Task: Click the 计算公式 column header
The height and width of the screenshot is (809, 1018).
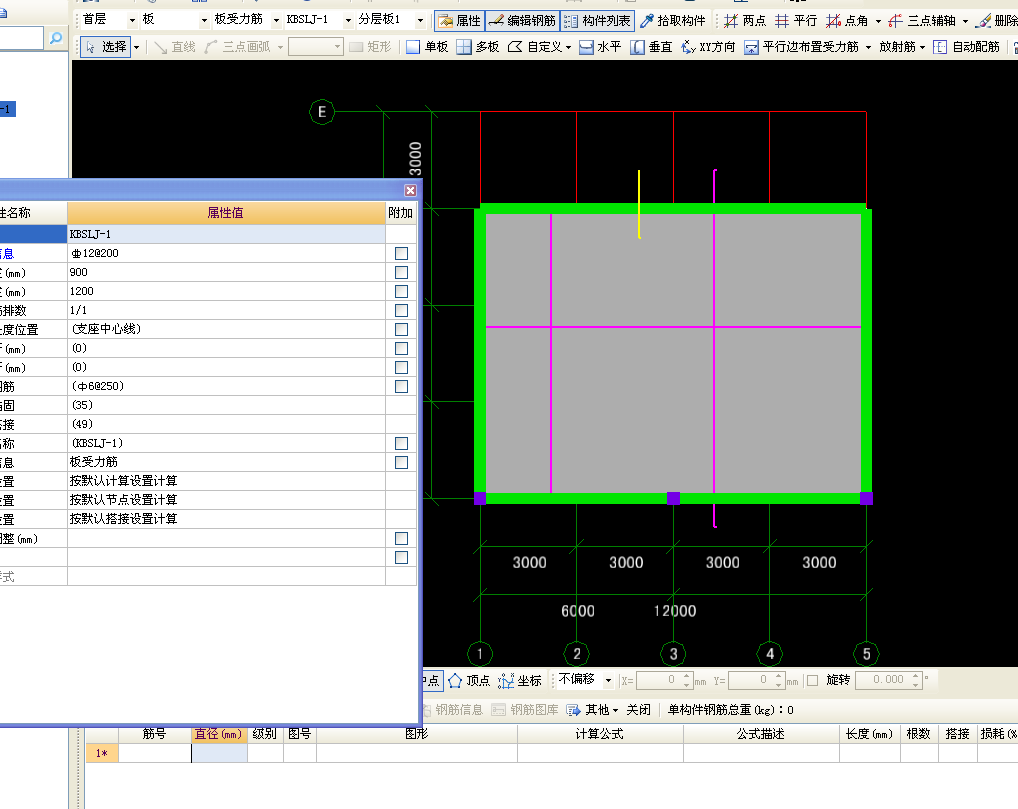Action: click(x=600, y=734)
